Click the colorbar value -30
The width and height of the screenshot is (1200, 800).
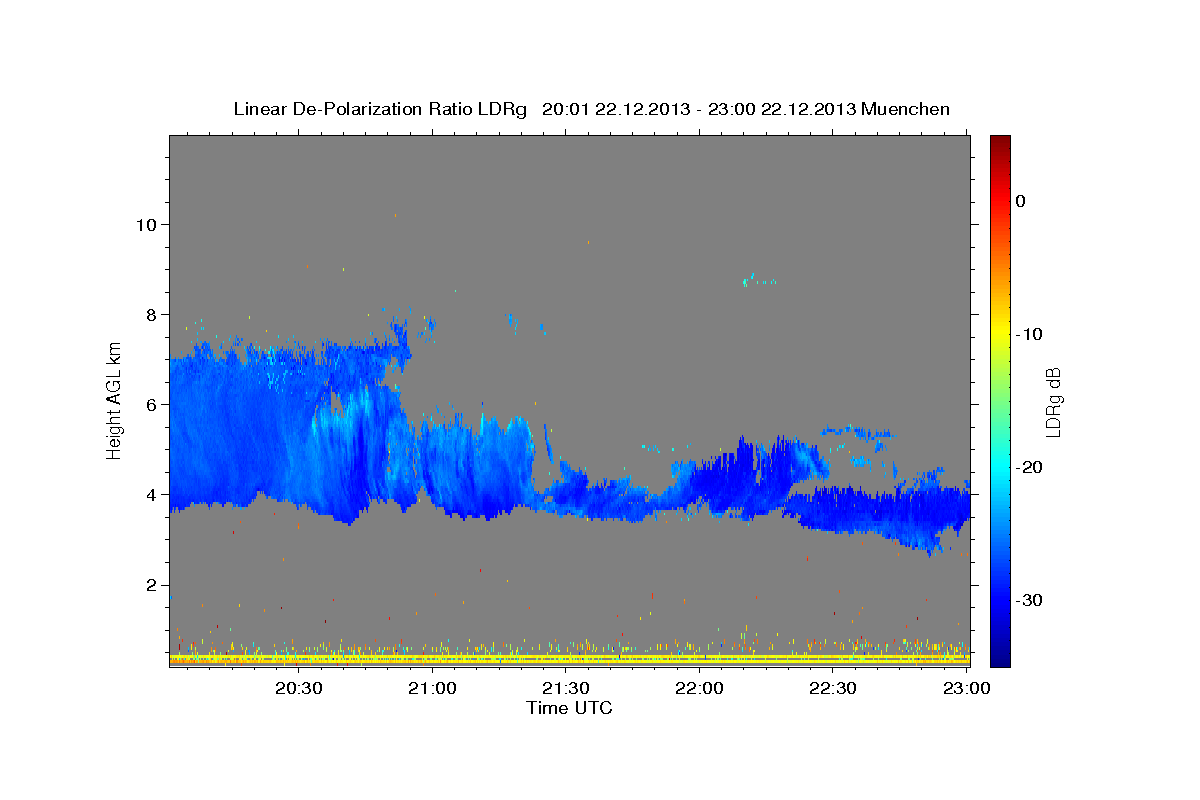pyautogui.click(x=1030, y=600)
